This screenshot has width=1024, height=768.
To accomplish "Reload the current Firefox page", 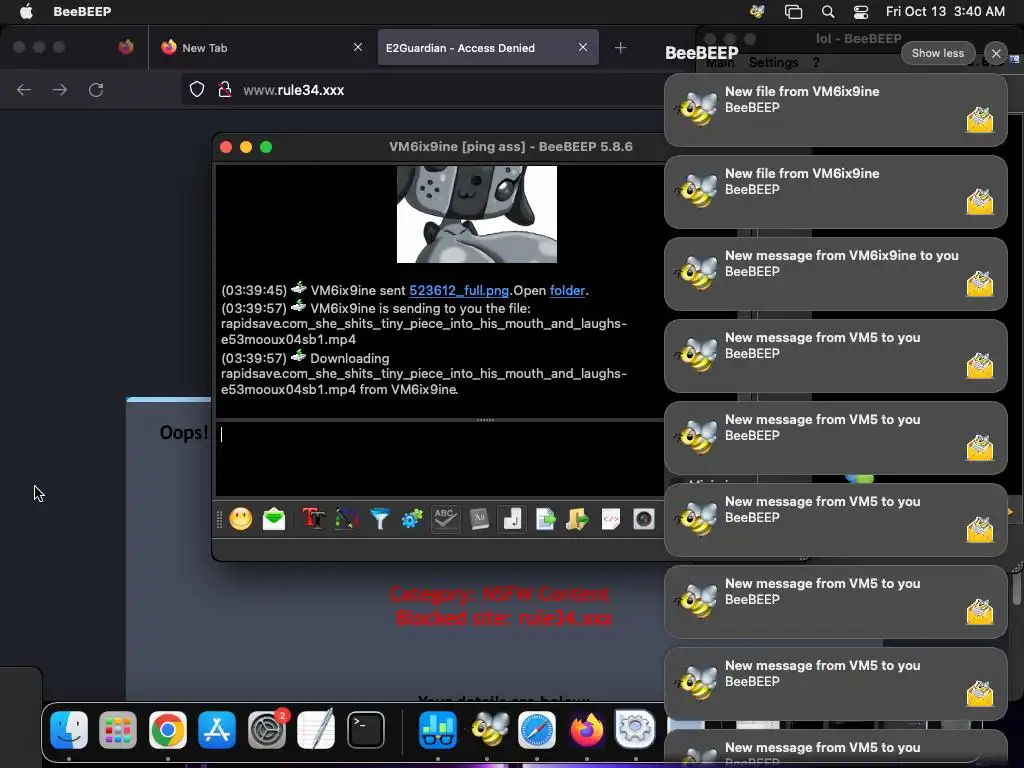I will (x=96, y=89).
